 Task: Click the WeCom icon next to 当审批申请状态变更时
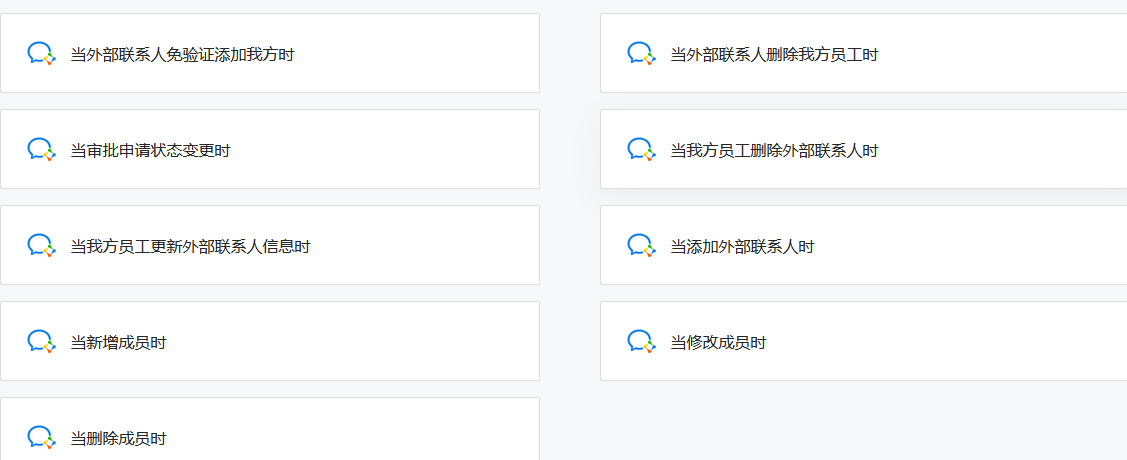[42, 150]
